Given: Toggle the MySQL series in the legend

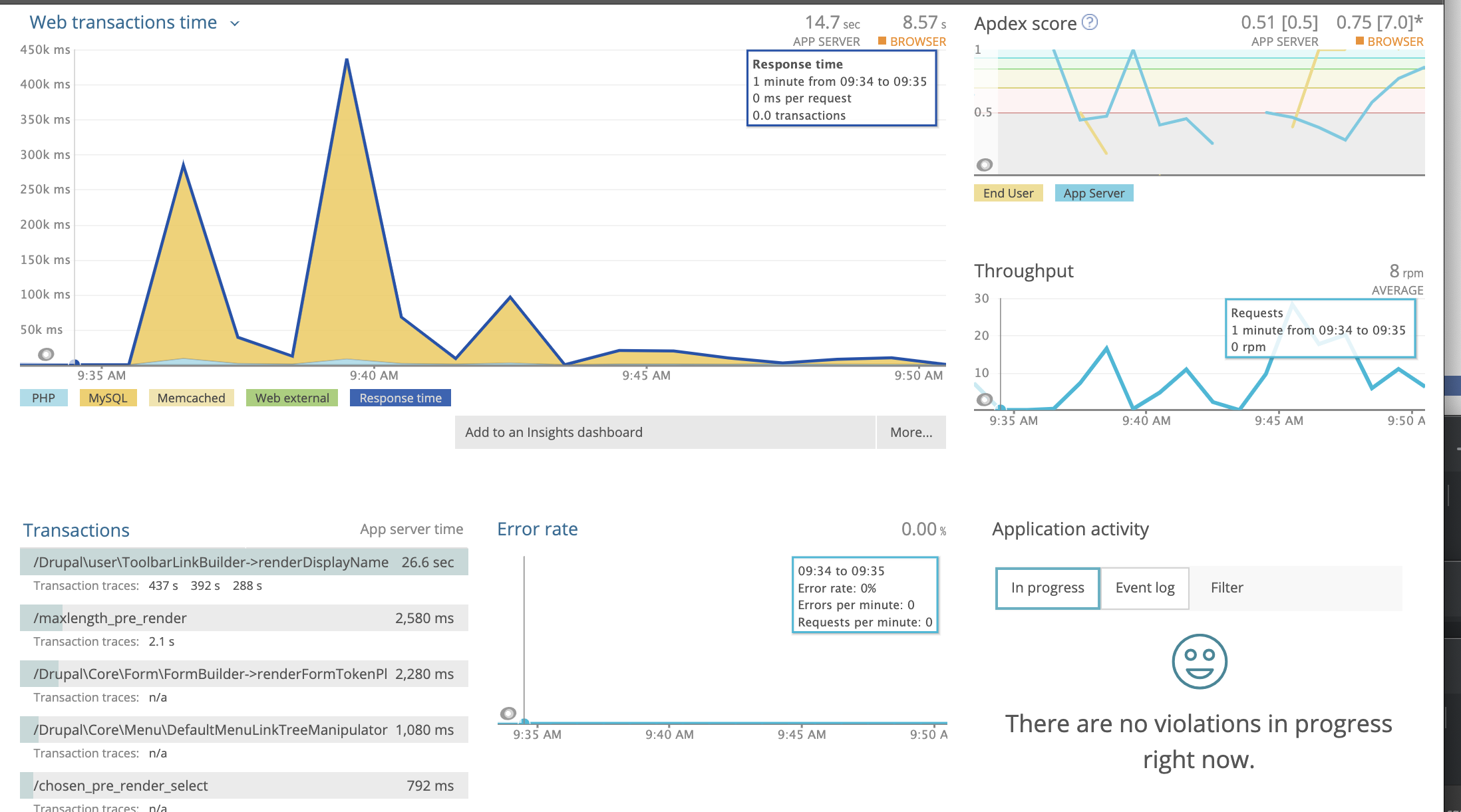Looking at the screenshot, I should [x=107, y=398].
